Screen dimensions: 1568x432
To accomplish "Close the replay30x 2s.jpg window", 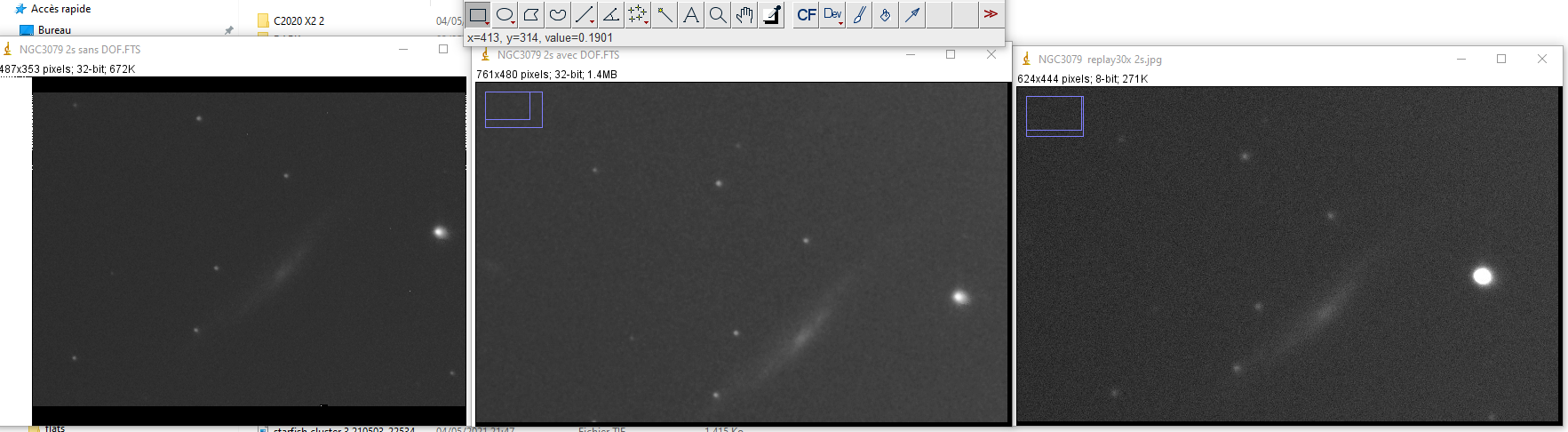I will tap(1542, 59).
